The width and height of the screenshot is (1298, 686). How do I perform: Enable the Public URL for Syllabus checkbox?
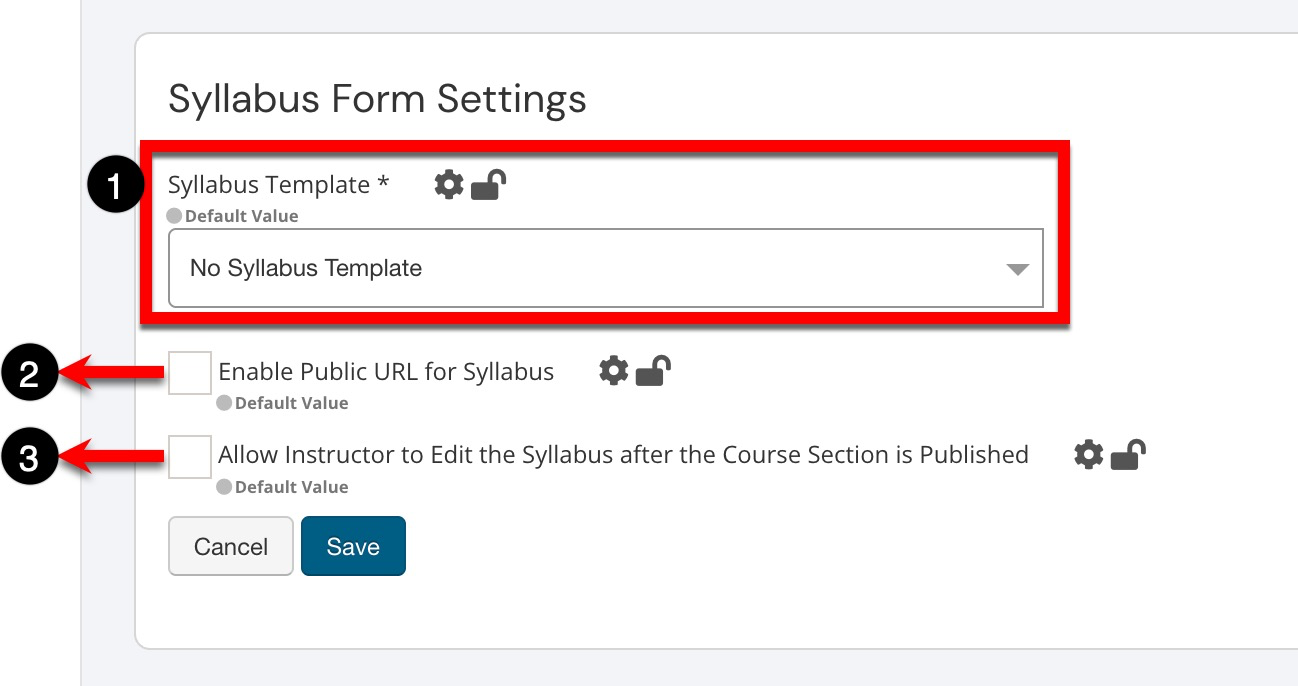[190, 373]
